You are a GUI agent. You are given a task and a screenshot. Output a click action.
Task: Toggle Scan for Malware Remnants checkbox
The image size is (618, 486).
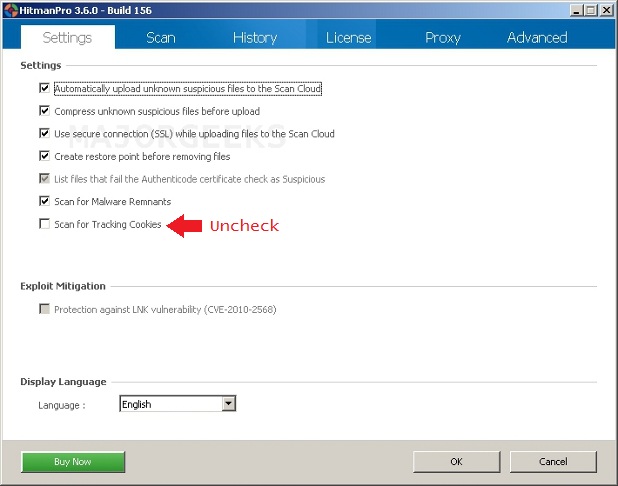tap(45, 201)
